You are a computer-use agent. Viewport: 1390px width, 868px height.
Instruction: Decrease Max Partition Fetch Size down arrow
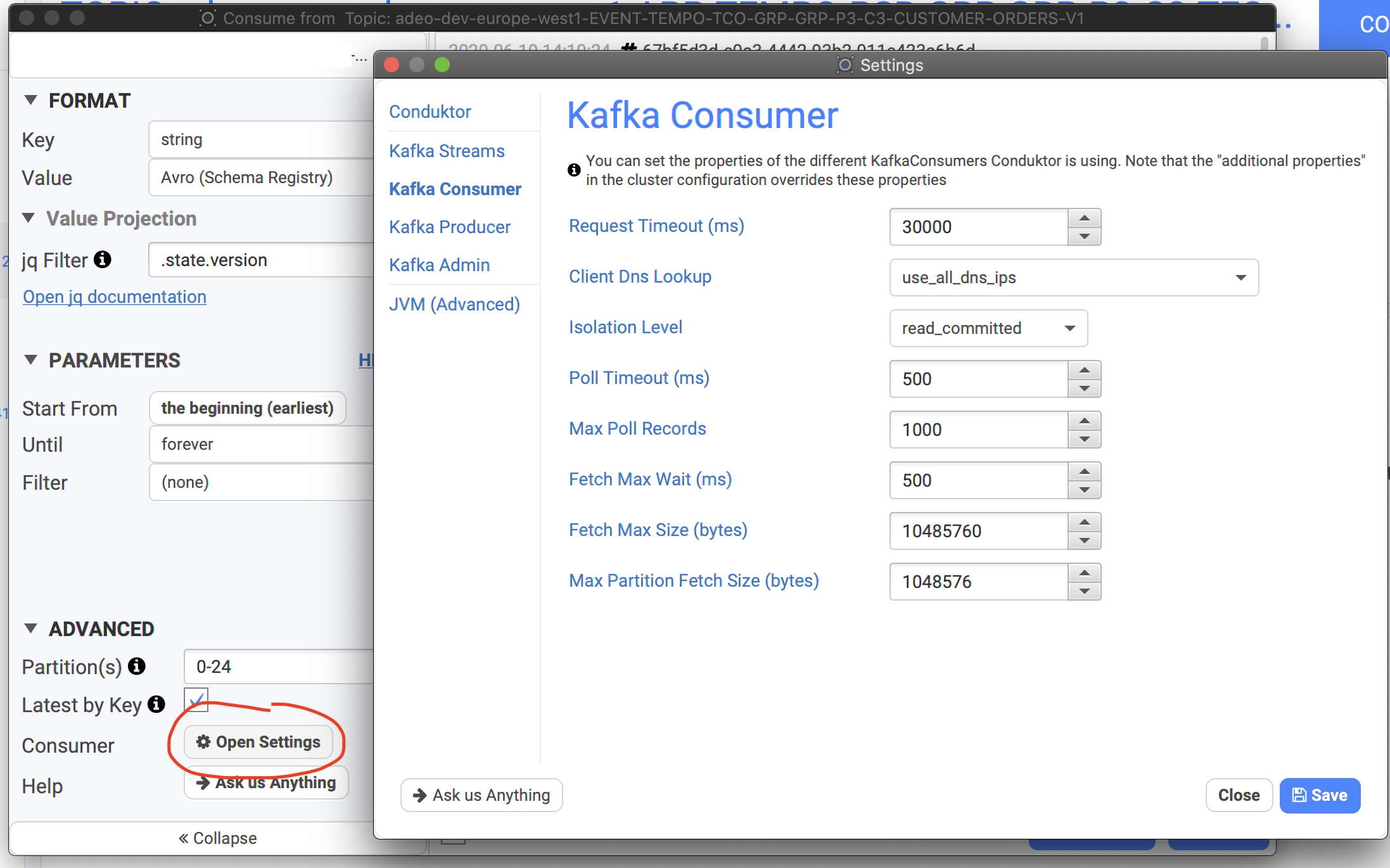(x=1085, y=591)
